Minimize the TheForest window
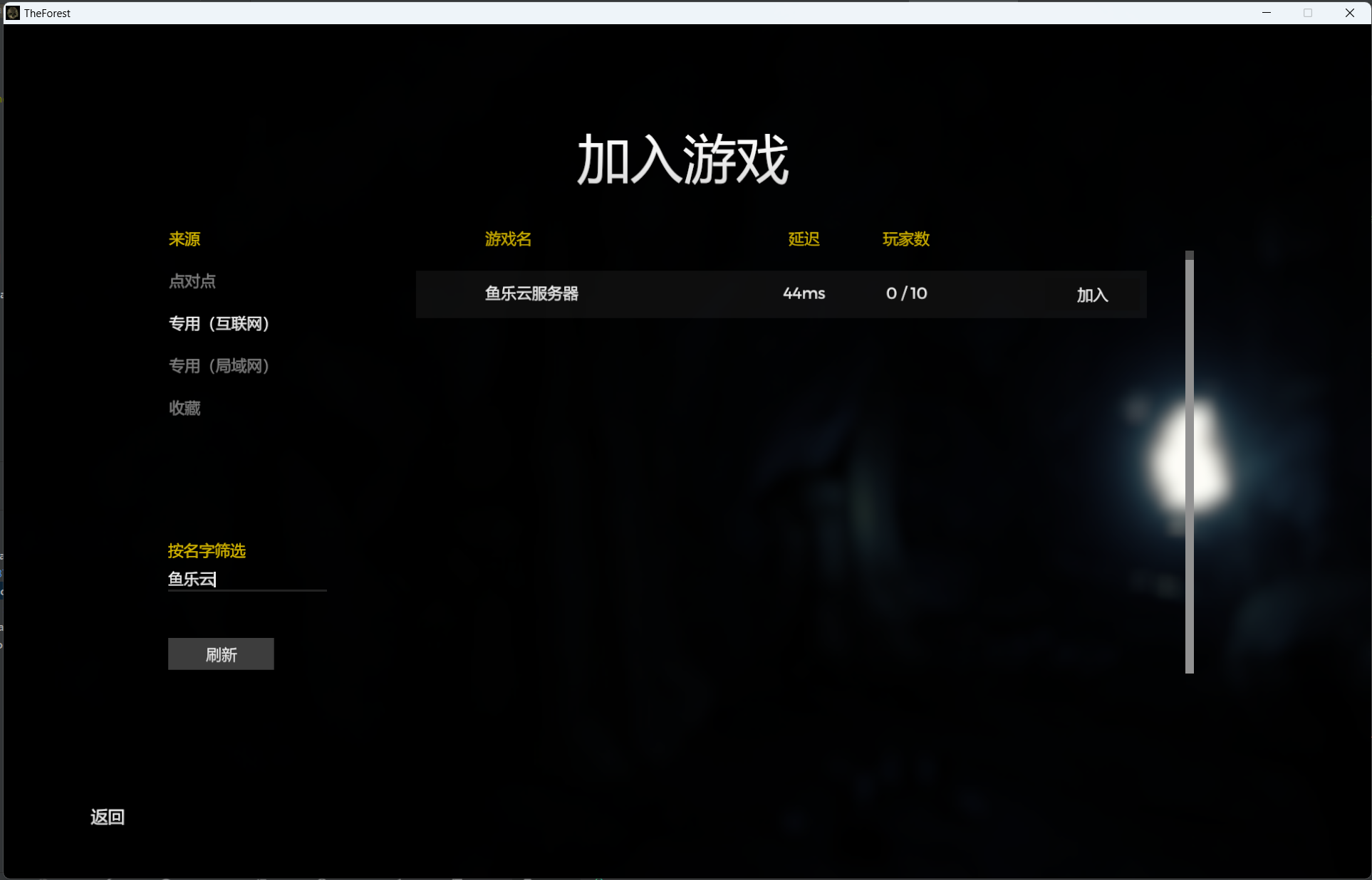This screenshot has height=880, width=1372. [x=1267, y=13]
